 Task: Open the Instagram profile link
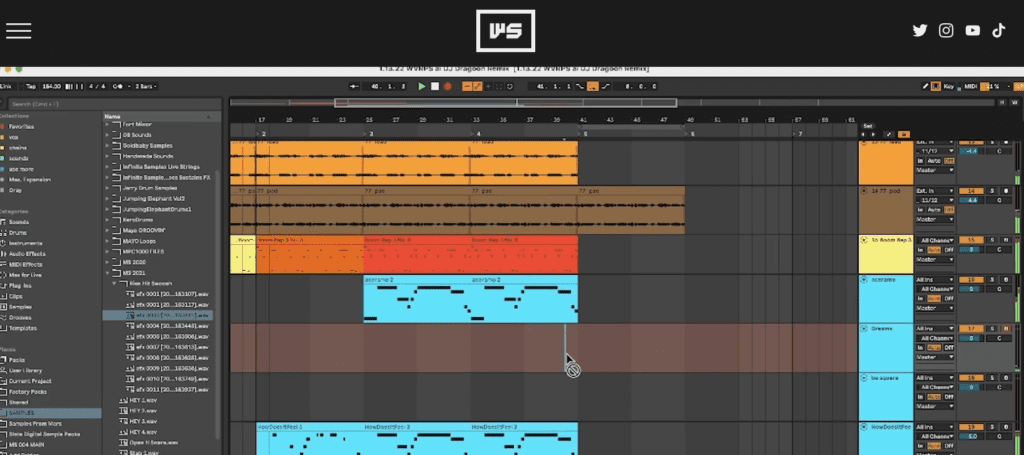[946, 30]
